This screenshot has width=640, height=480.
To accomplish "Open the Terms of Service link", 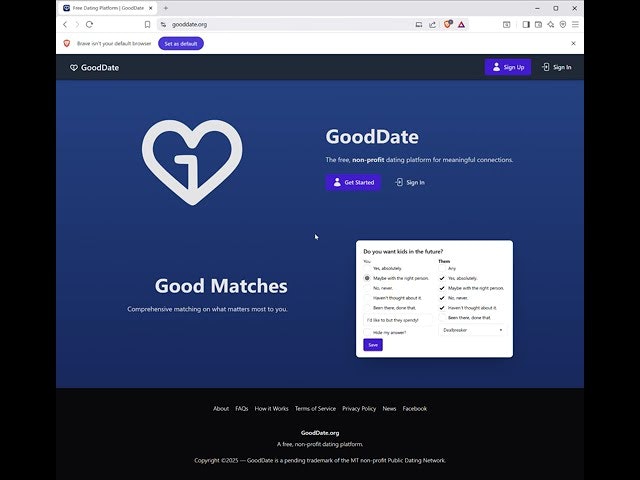I will (315, 409).
